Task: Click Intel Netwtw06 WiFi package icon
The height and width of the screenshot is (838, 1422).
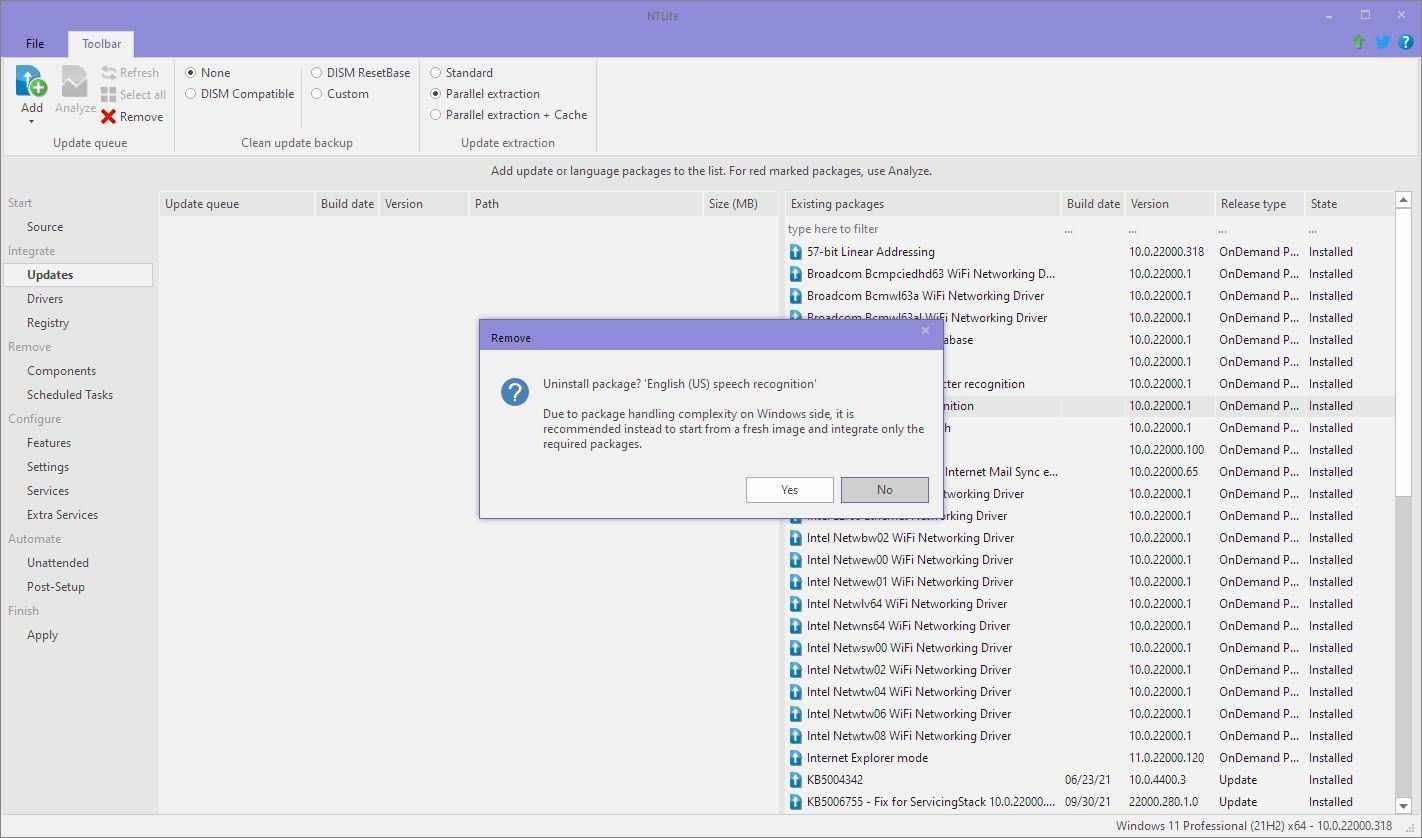Action: click(796, 714)
